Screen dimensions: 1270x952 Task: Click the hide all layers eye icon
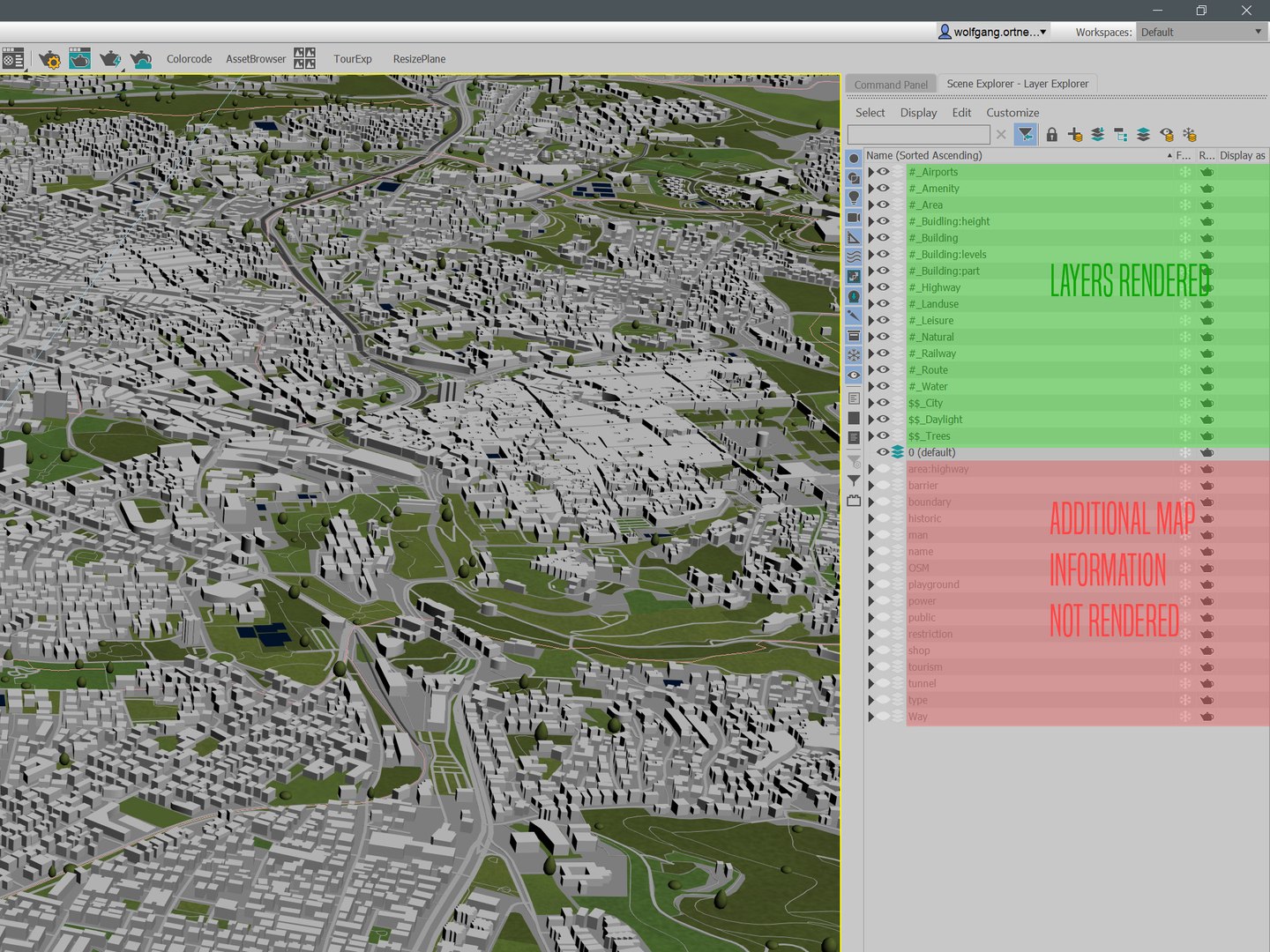coord(1167,135)
